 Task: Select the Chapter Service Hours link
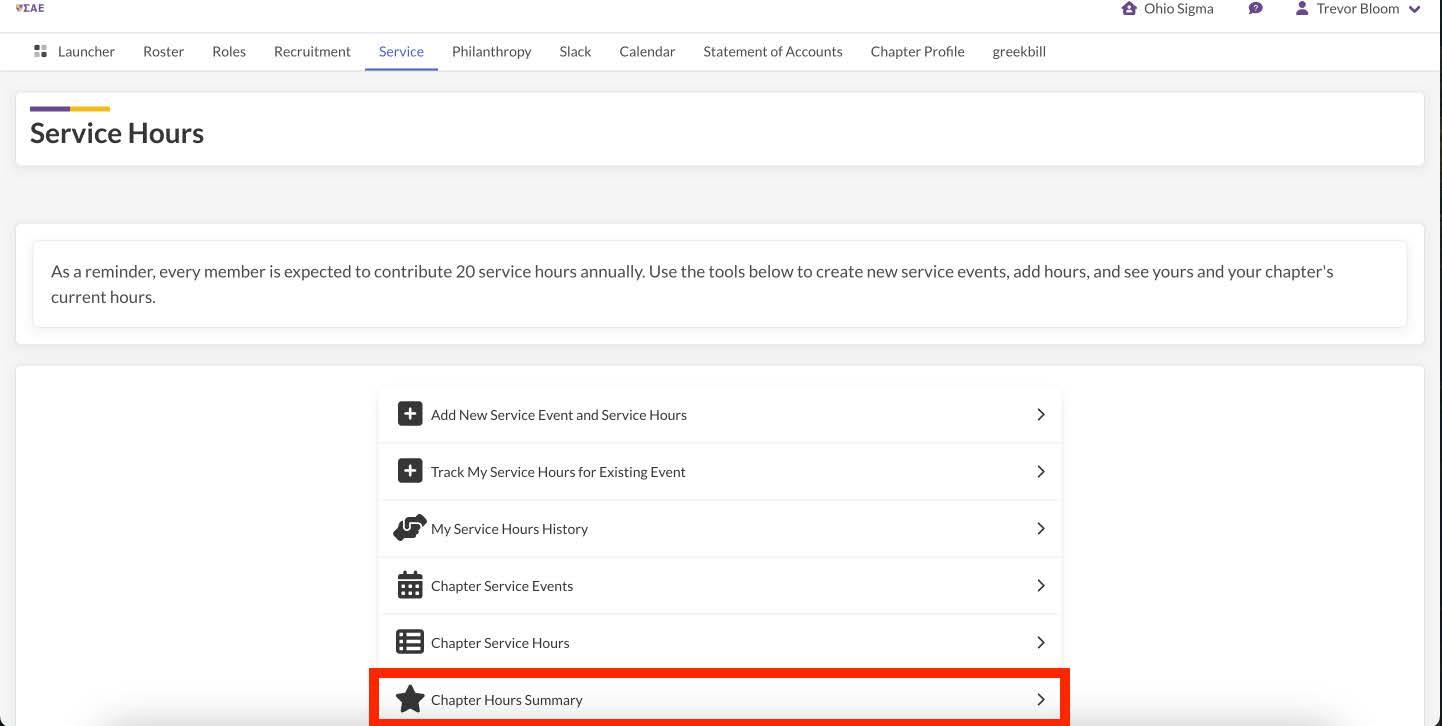point(500,643)
